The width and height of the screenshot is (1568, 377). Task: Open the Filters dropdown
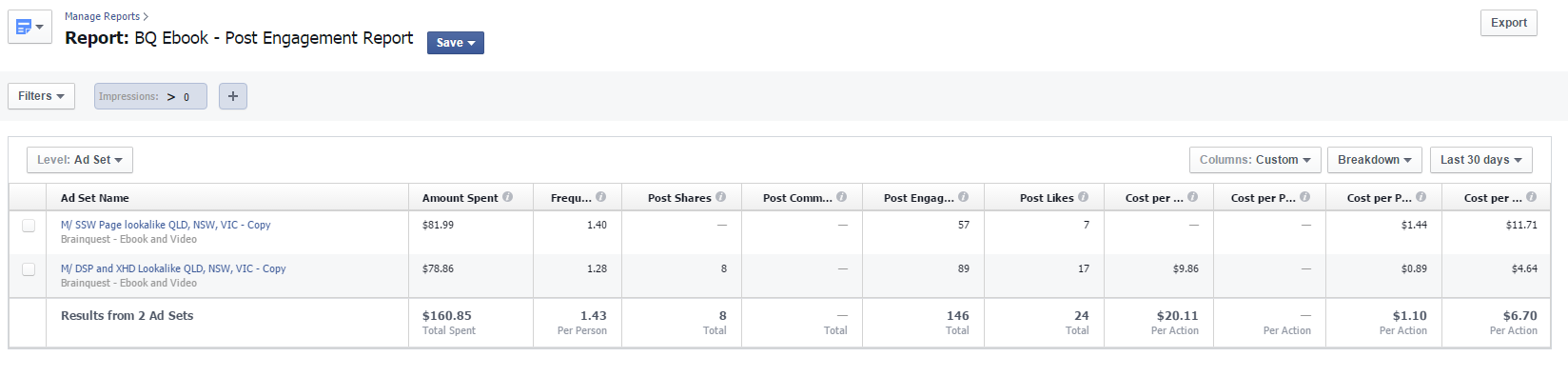pos(41,96)
